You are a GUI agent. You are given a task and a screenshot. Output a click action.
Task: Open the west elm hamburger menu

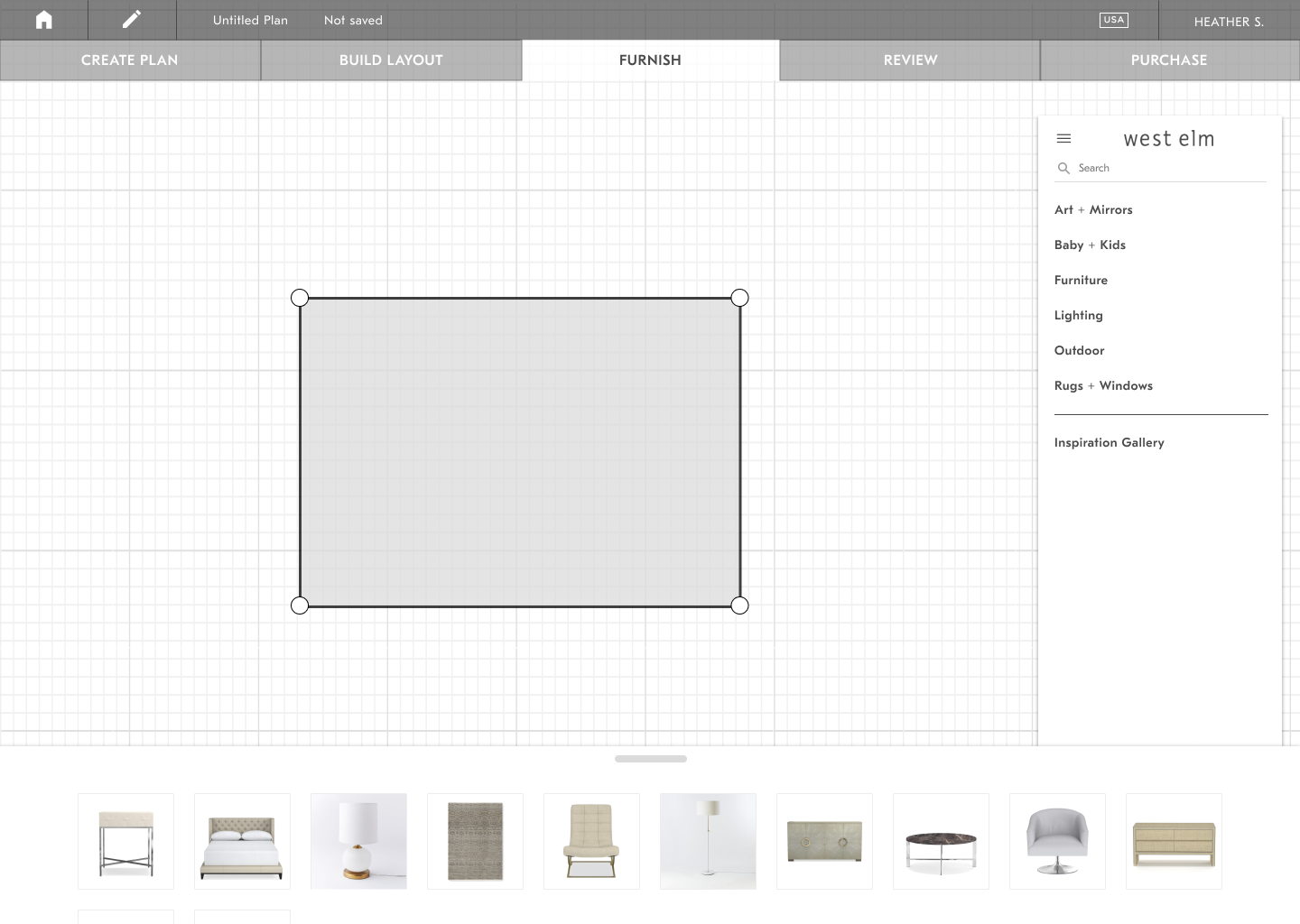pos(1063,139)
